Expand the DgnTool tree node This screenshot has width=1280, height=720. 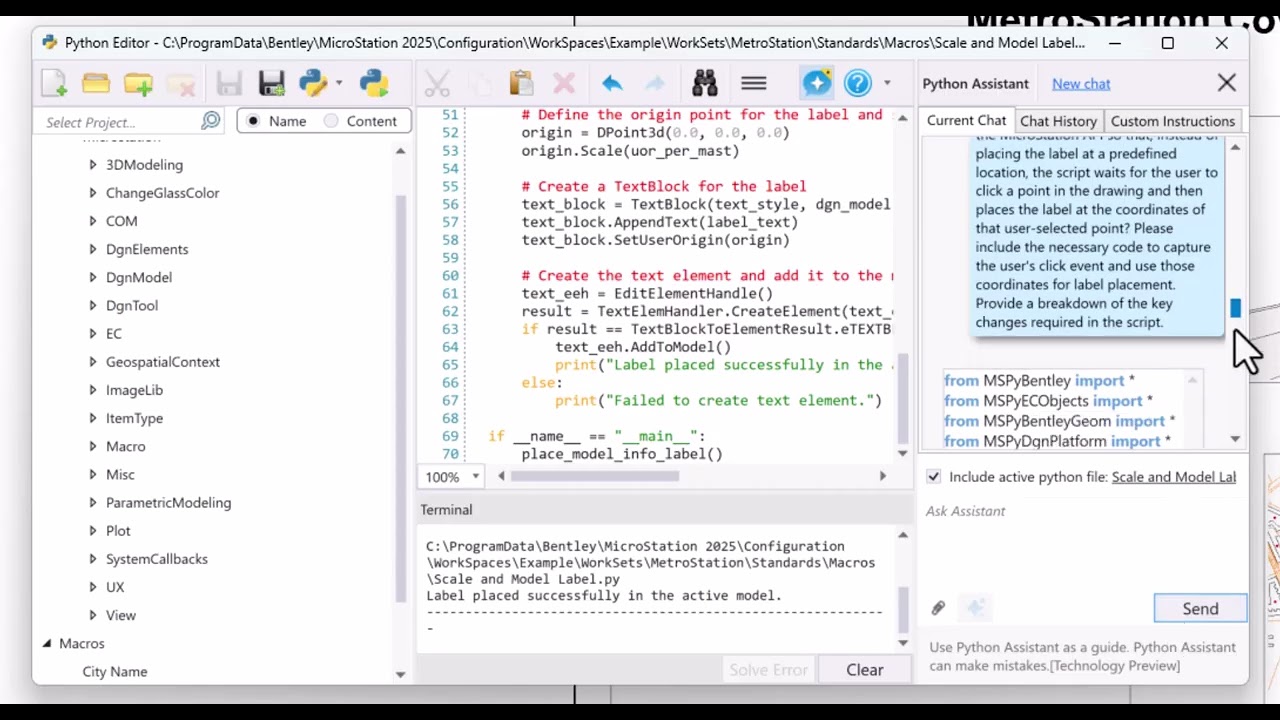click(93, 305)
